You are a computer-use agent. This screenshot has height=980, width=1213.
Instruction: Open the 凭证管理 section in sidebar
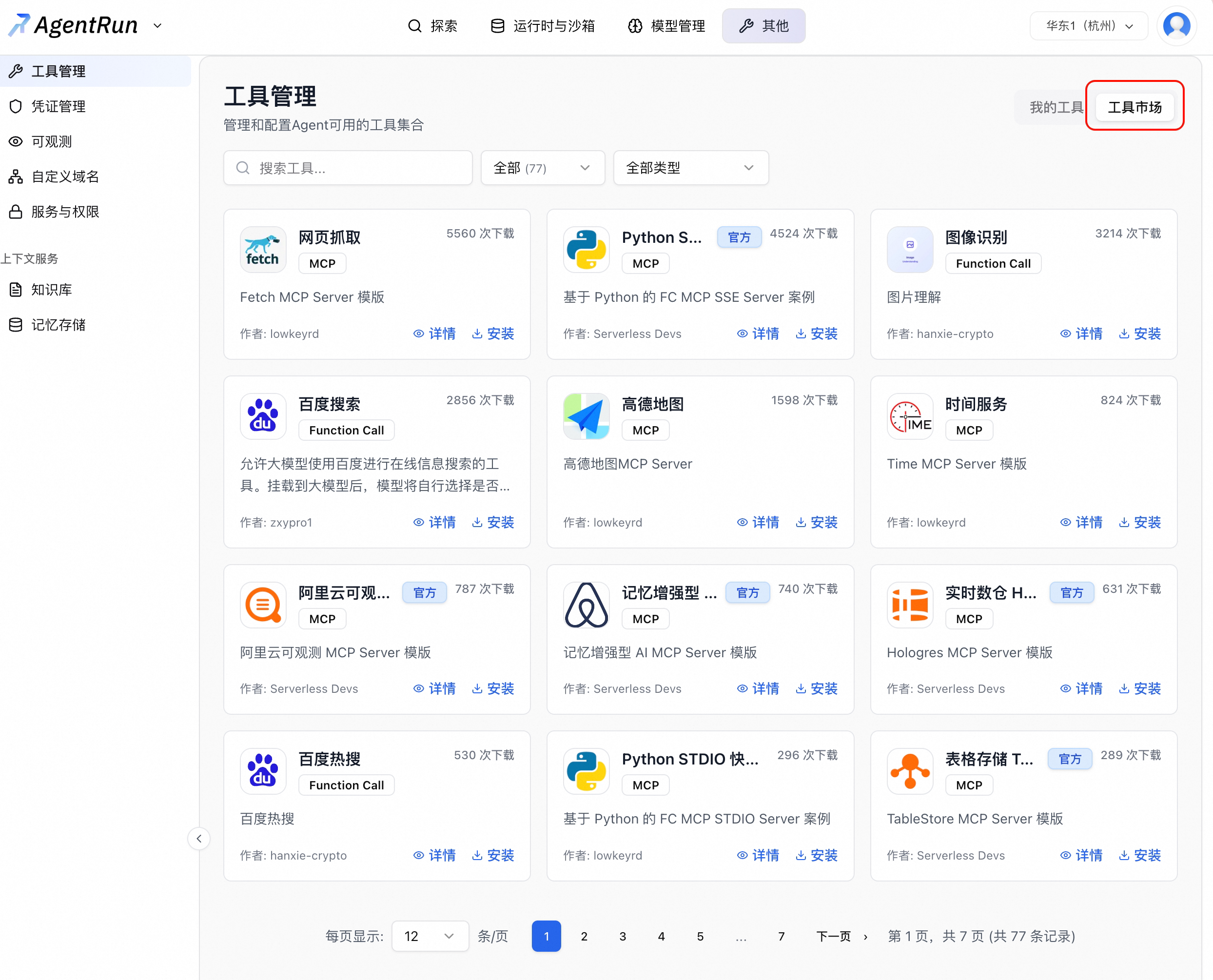(x=58, y=106)
